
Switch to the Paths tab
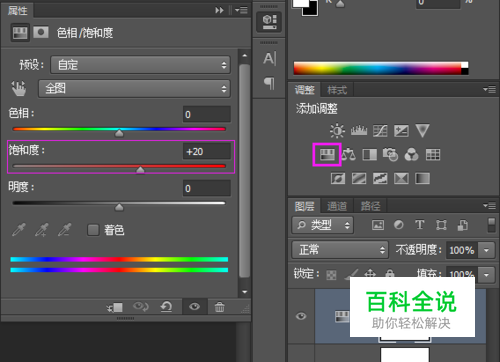[x=370, y=206]
